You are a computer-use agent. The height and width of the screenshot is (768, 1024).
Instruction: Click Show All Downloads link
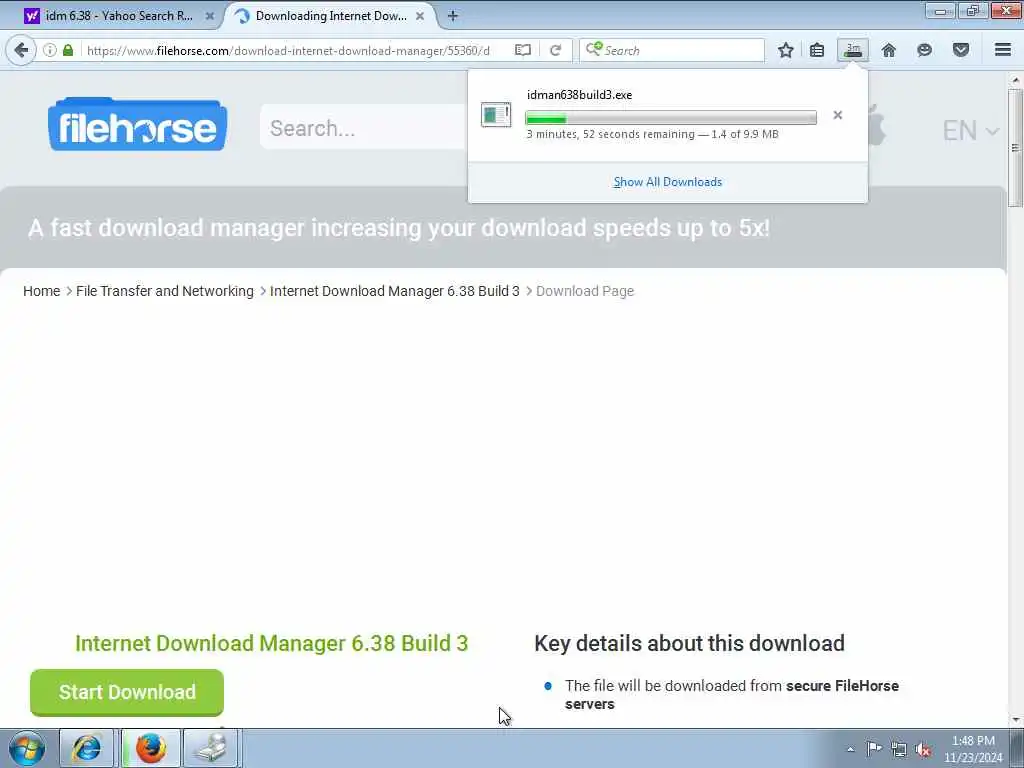[x=667, y=182]
